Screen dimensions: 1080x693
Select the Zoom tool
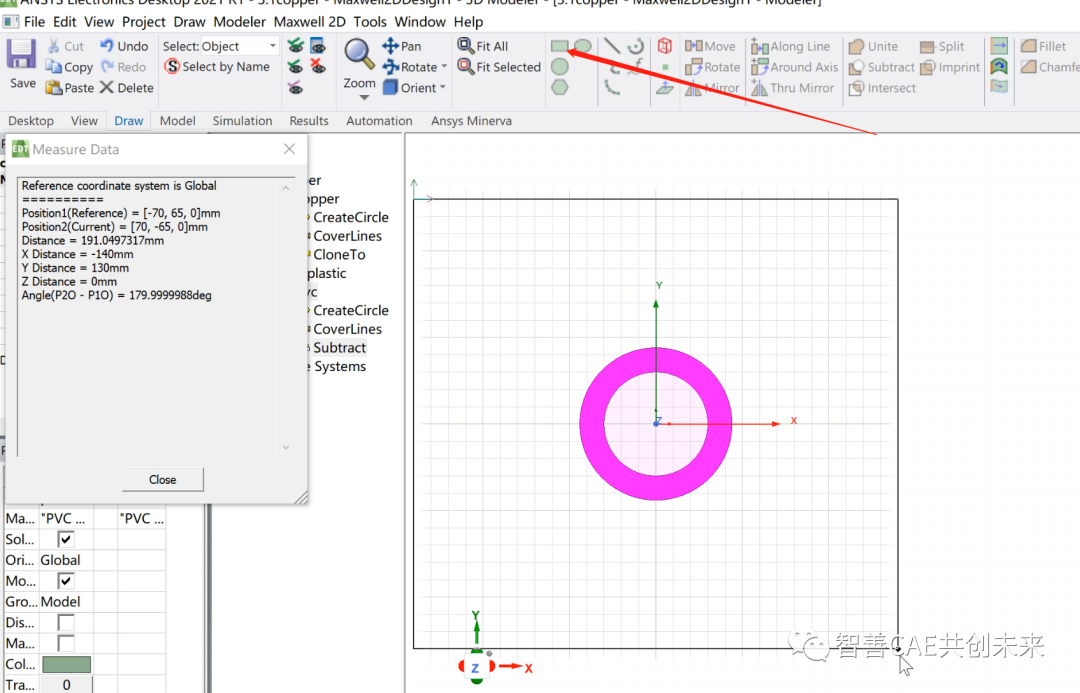(x=358, y=56)
